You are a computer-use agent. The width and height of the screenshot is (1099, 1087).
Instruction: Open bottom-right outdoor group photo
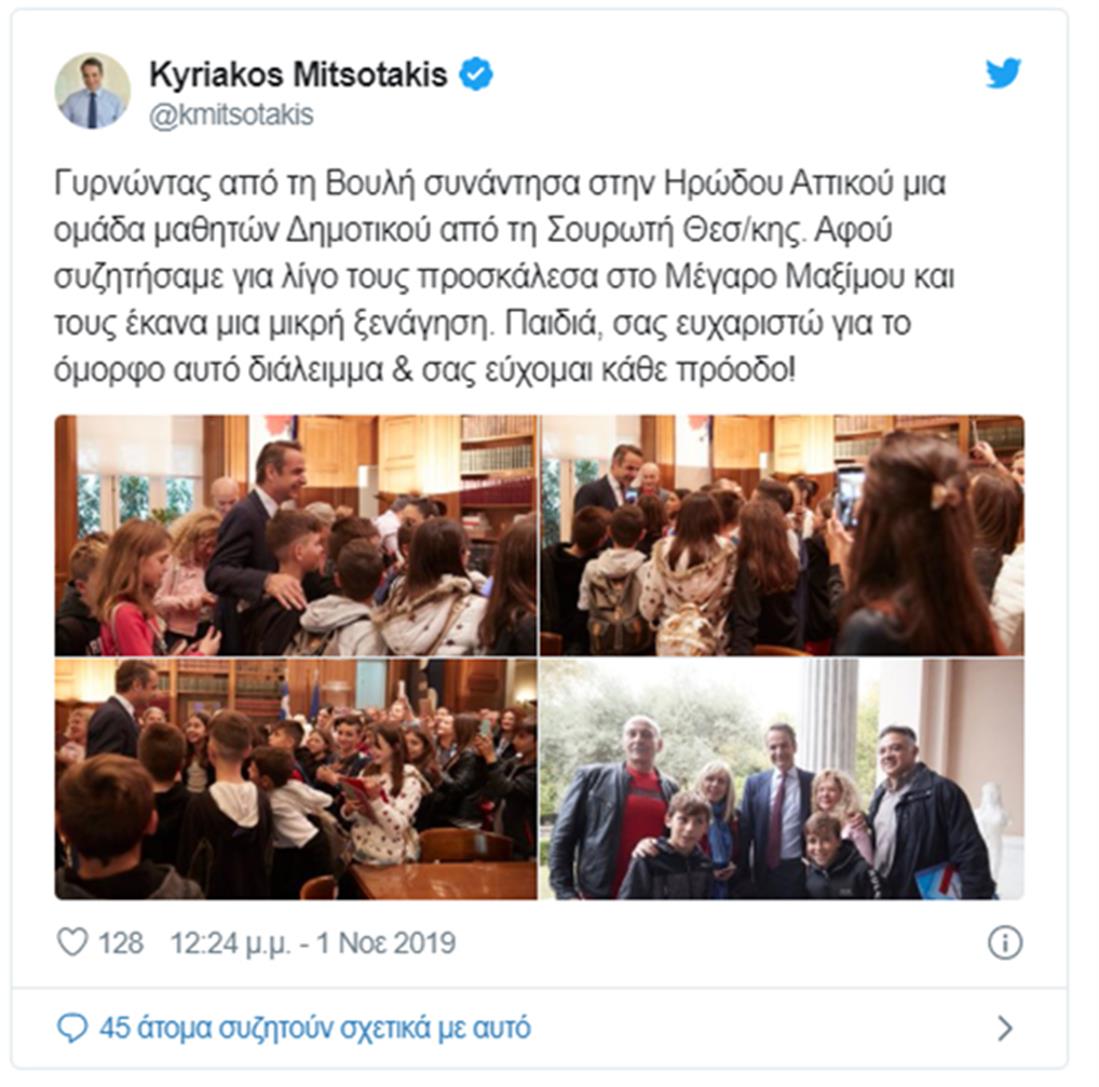tap(781, 779)
